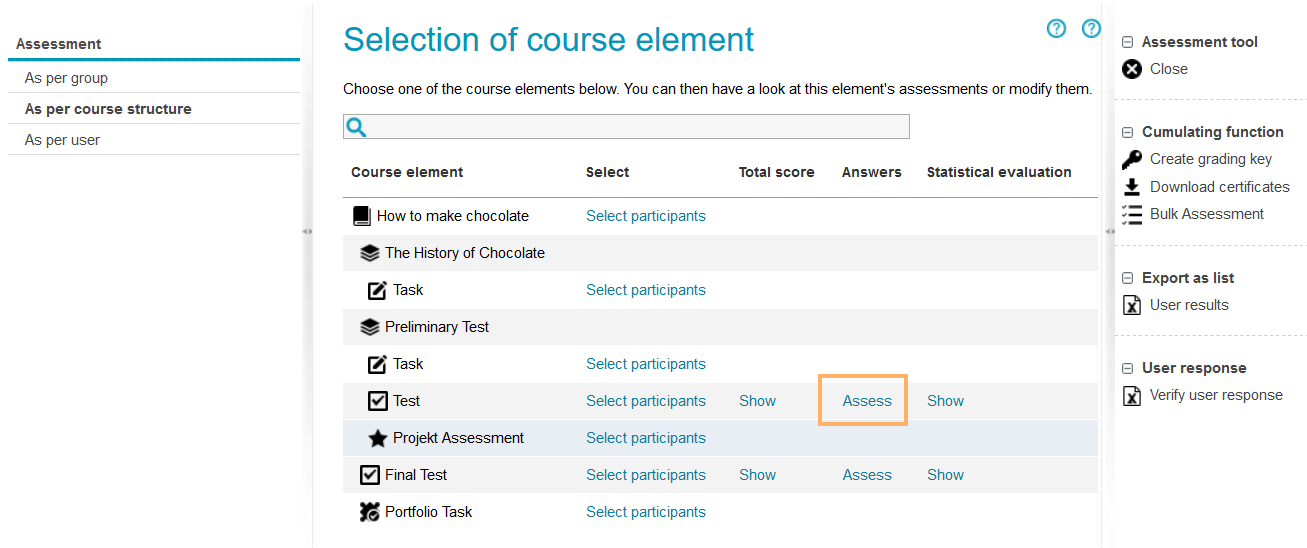Click Assess link in the Test row
Viewport: 1307px width, 548px height.
pyautogui.click(x=866, y=401)
